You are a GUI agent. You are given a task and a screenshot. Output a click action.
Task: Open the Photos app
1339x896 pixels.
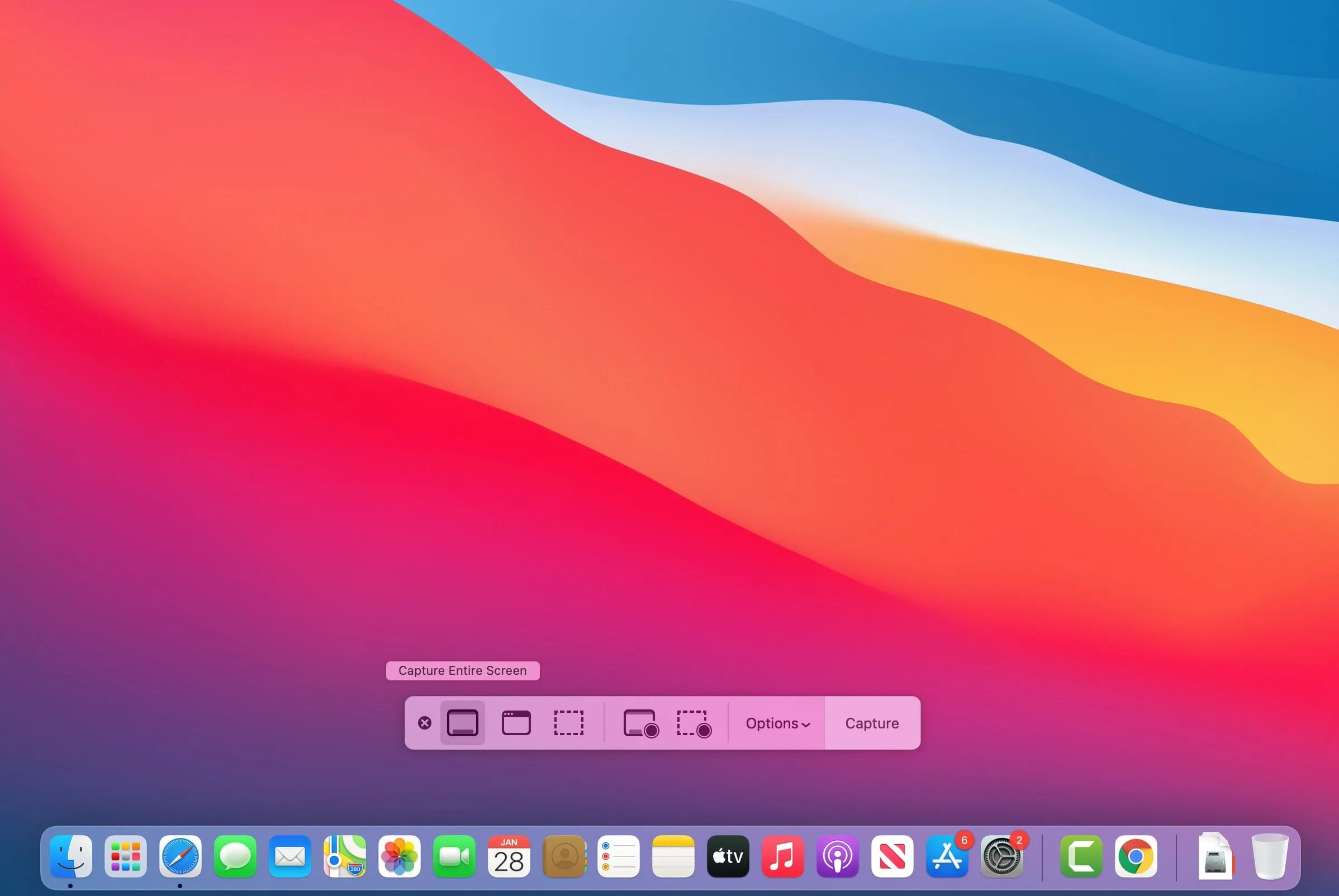click(x=399, y=856)
